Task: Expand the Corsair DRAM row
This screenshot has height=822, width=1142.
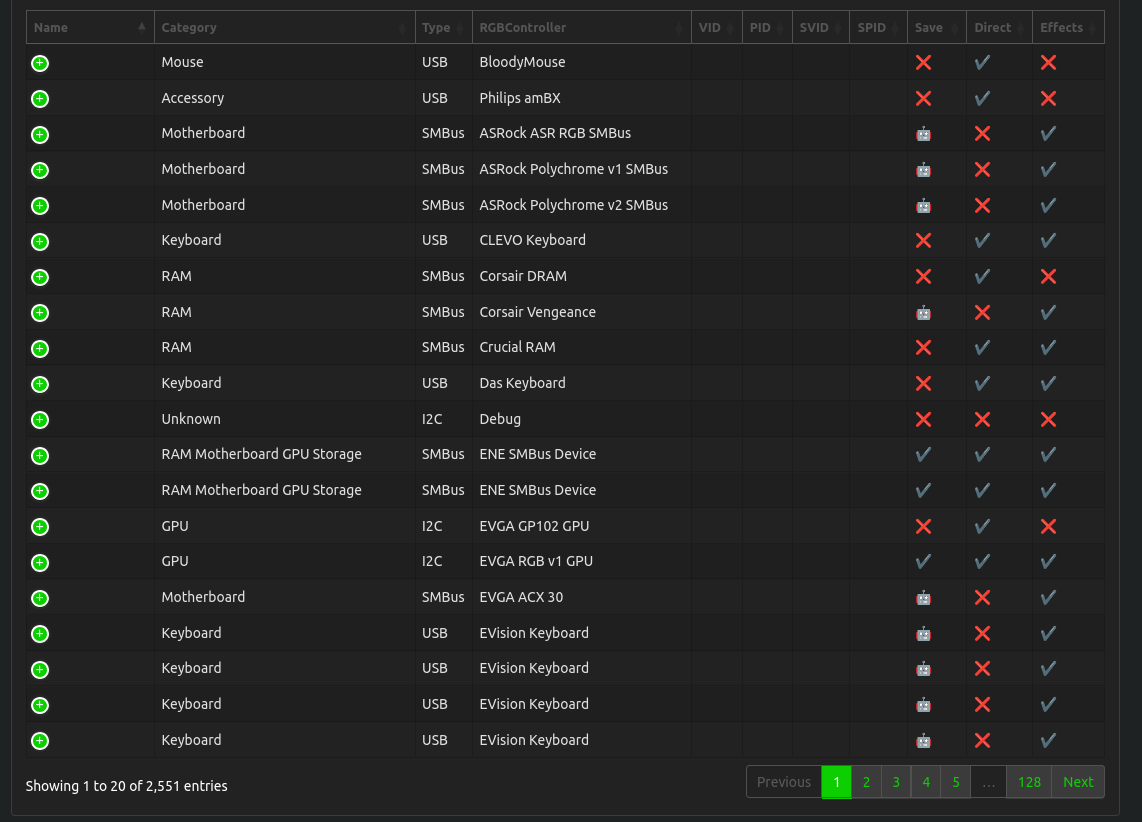Action: [x=40, y=277]
